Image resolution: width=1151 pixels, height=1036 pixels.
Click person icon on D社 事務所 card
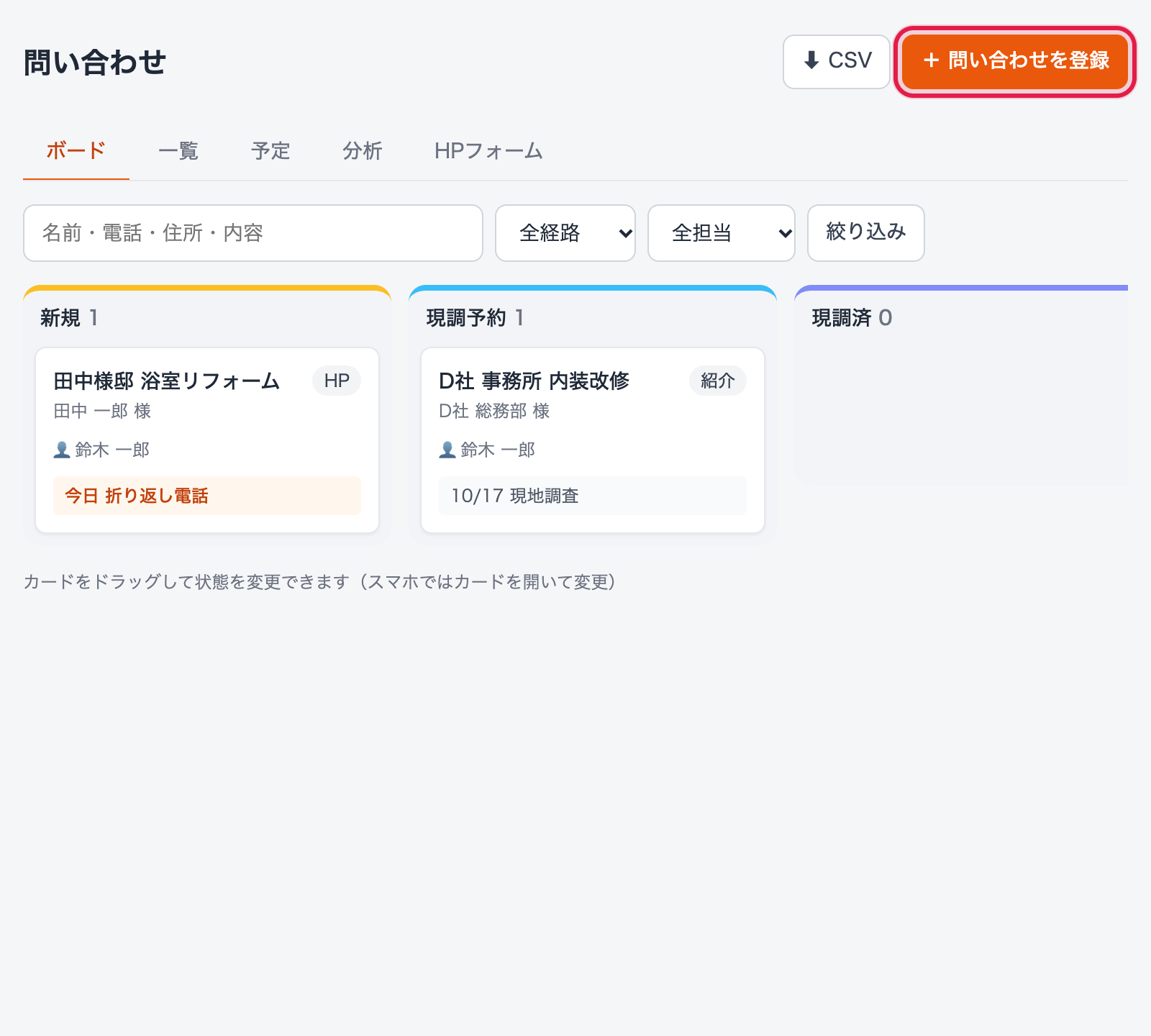(x=447, y=450)
